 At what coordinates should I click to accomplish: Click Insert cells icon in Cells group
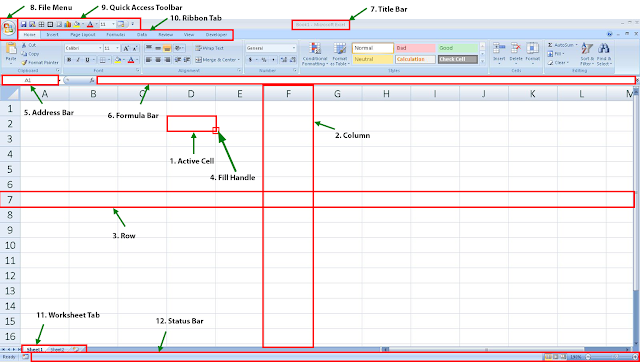click(x=499, y=49)
